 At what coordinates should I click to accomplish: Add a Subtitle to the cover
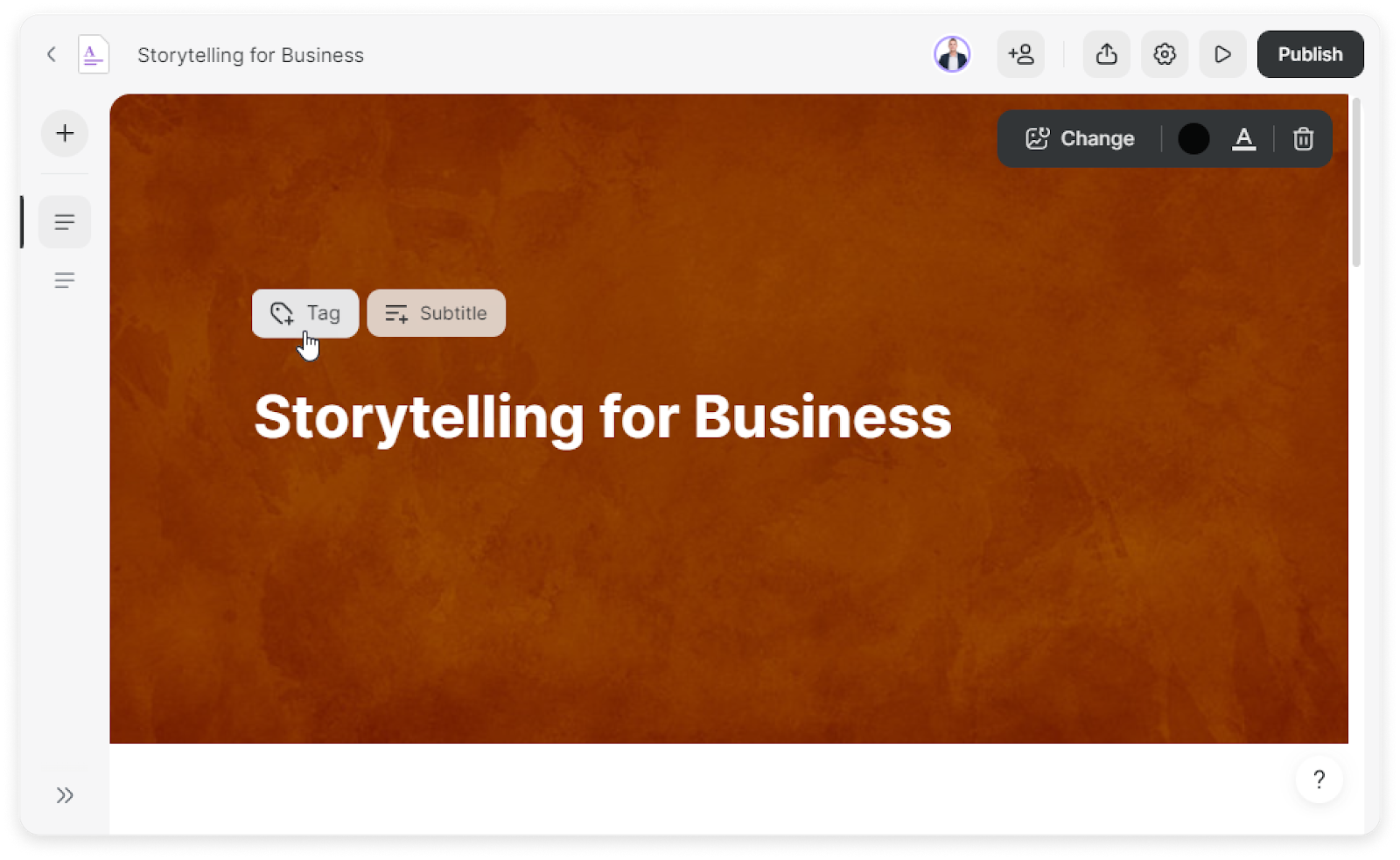pyautogui.click(x=436, y=313)
